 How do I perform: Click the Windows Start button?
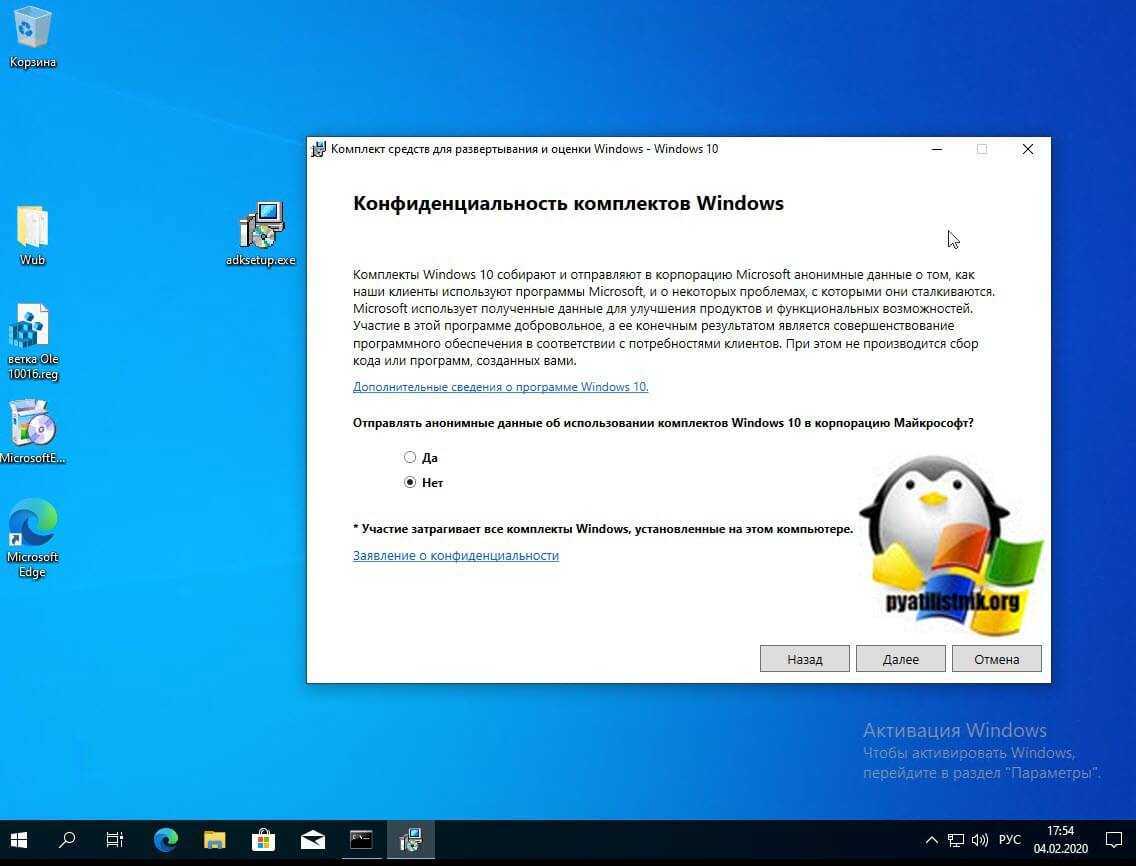(x=19, y=840)
